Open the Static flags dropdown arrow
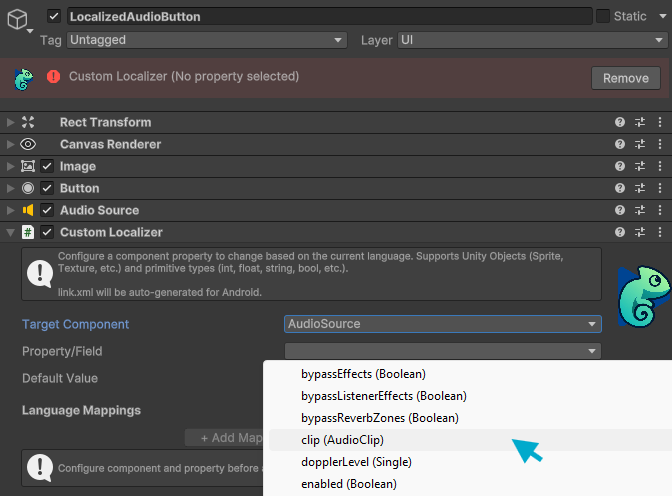 pos(662,16)
